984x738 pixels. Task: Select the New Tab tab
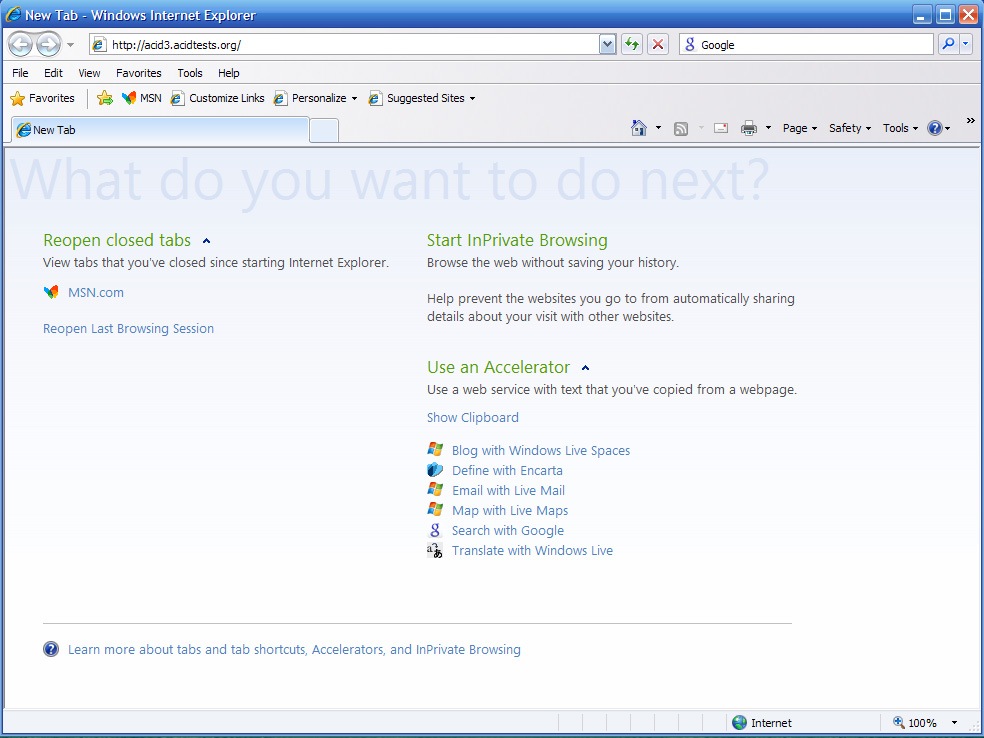[161, 130]
